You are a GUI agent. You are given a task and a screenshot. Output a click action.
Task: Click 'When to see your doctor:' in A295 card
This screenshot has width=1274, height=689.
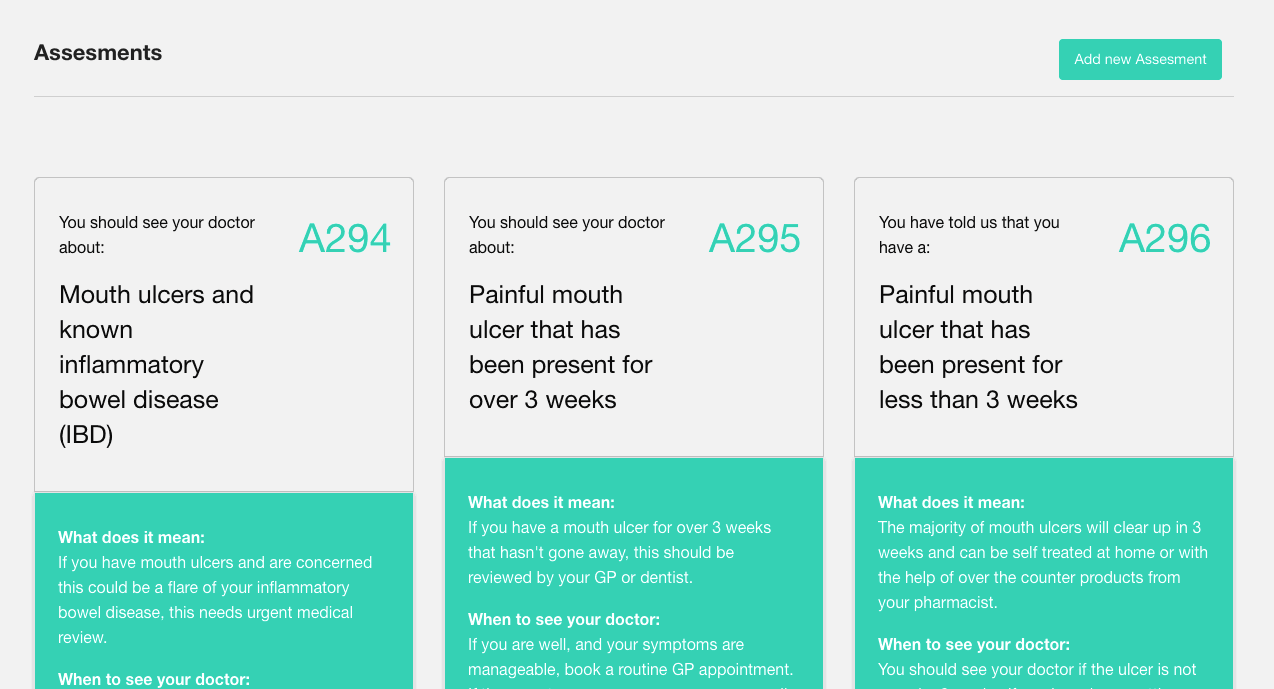coord(564,619)
